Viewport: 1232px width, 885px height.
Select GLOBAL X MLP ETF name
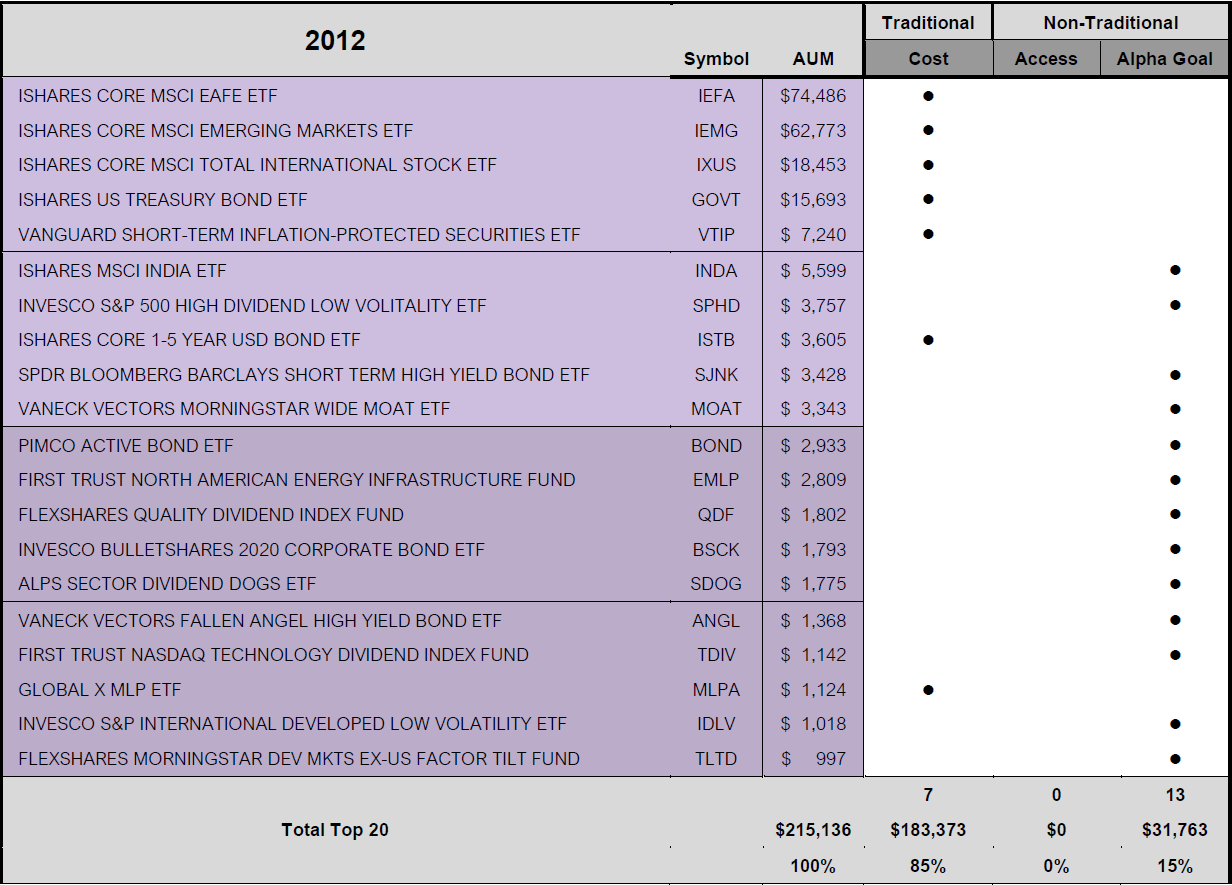(x=100, y=690)
